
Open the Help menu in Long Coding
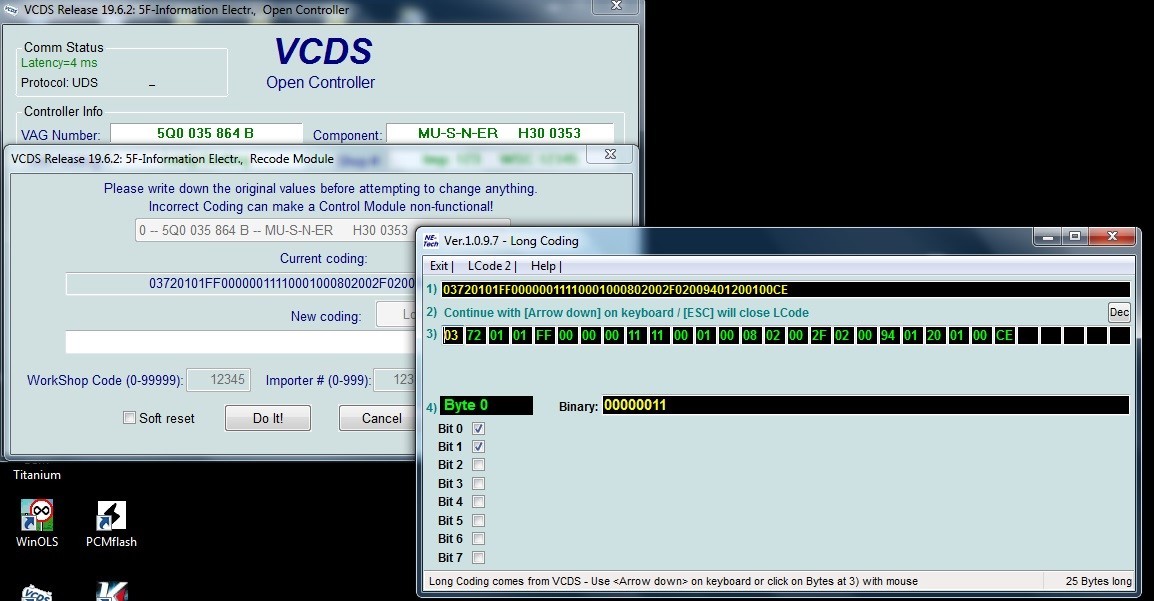click(545, 266)
